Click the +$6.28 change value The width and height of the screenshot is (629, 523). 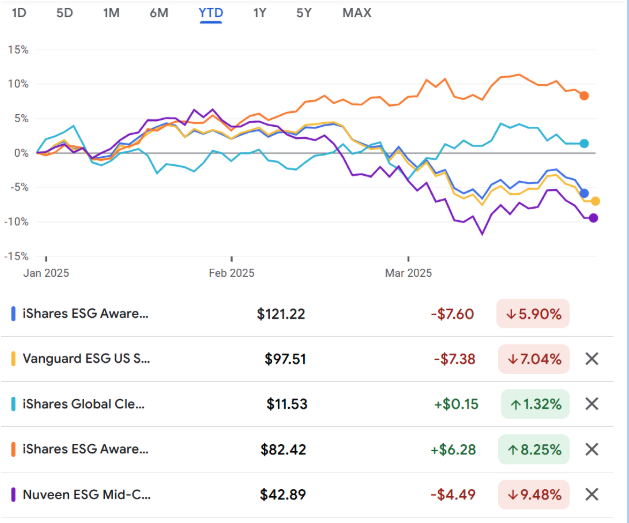453,450
